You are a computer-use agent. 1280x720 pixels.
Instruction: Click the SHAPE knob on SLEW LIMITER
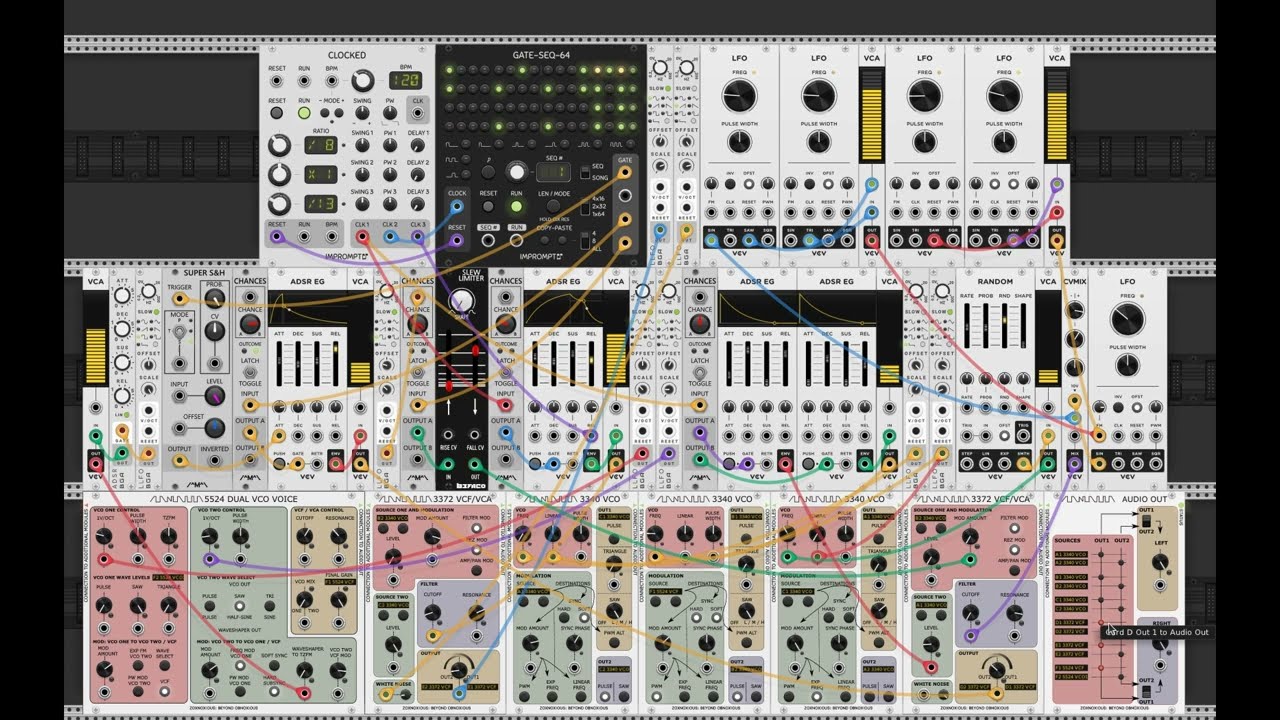click(x=462, y=302)
